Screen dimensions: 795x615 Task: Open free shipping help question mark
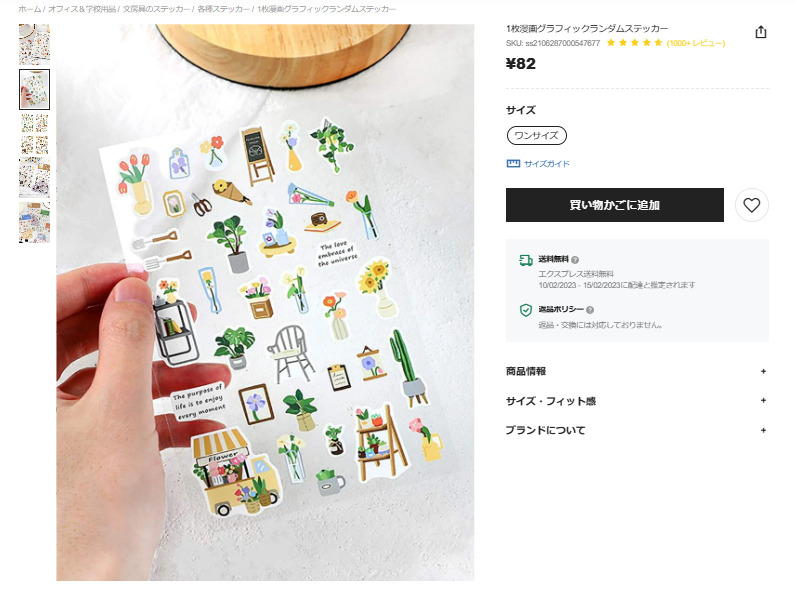(x=574, y=260)
